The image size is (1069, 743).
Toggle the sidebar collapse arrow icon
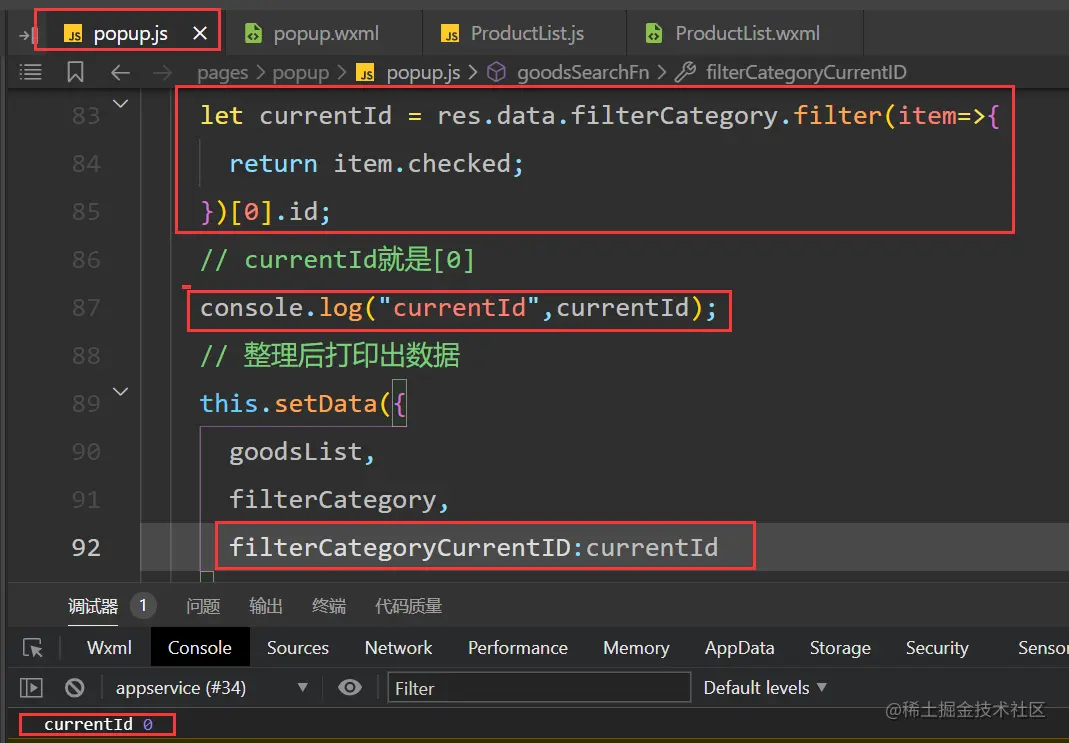point(27,35)
